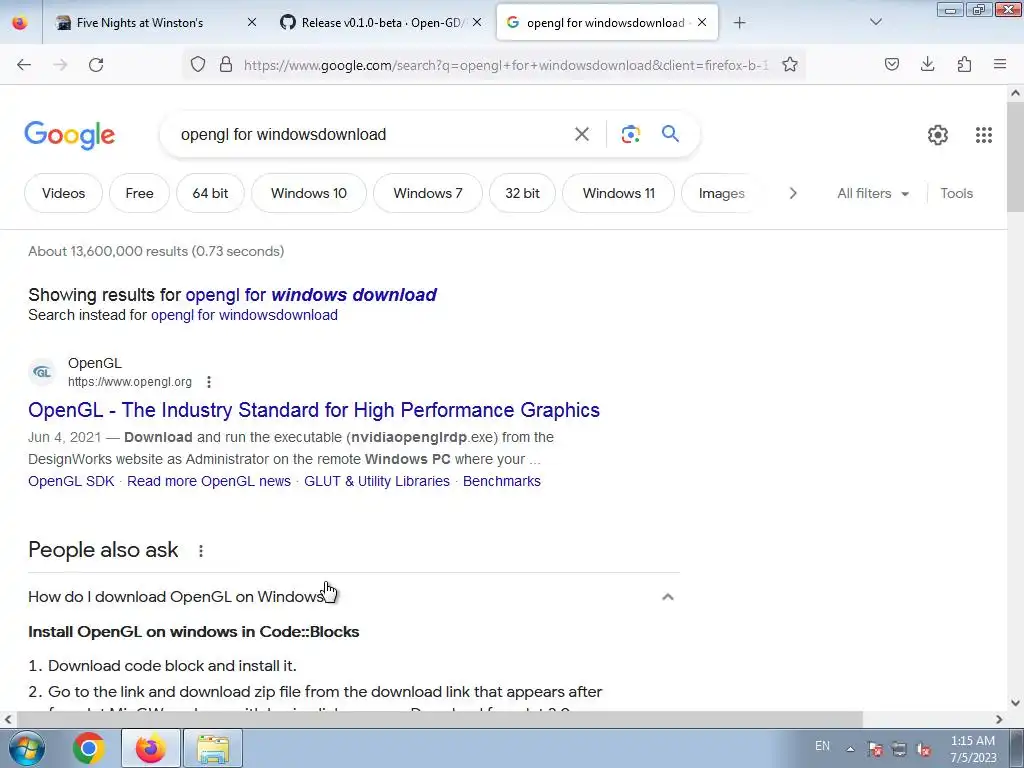1024x768 pixels.
Task: Open the OpenGL SDK sitelink
Action: click(71, 481)
